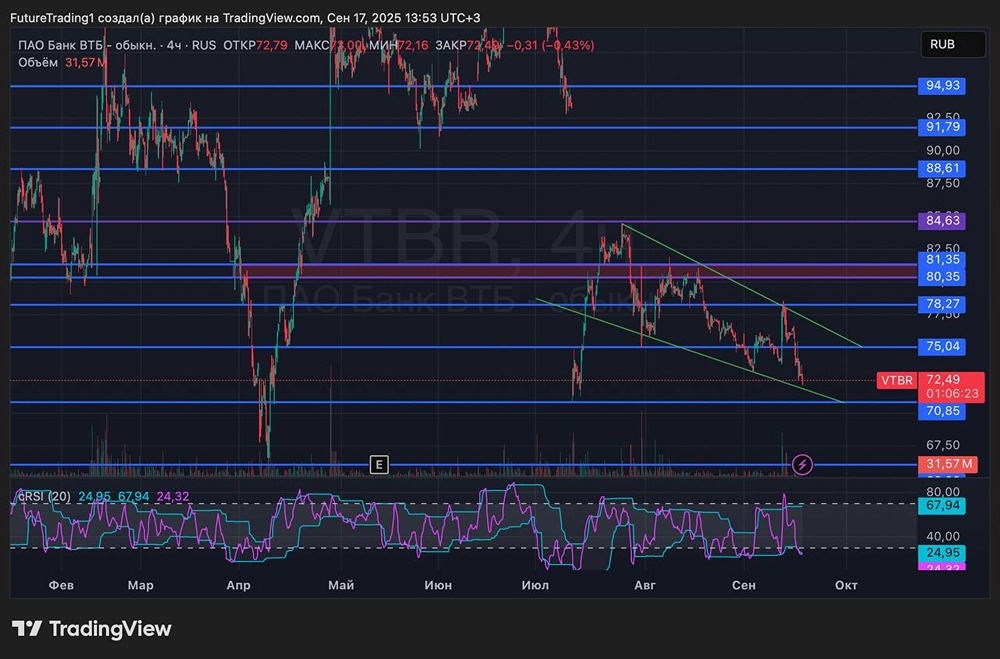Click the 90,00 price scale tick
Screen dimensions: 1000x659
click(943, 151)
